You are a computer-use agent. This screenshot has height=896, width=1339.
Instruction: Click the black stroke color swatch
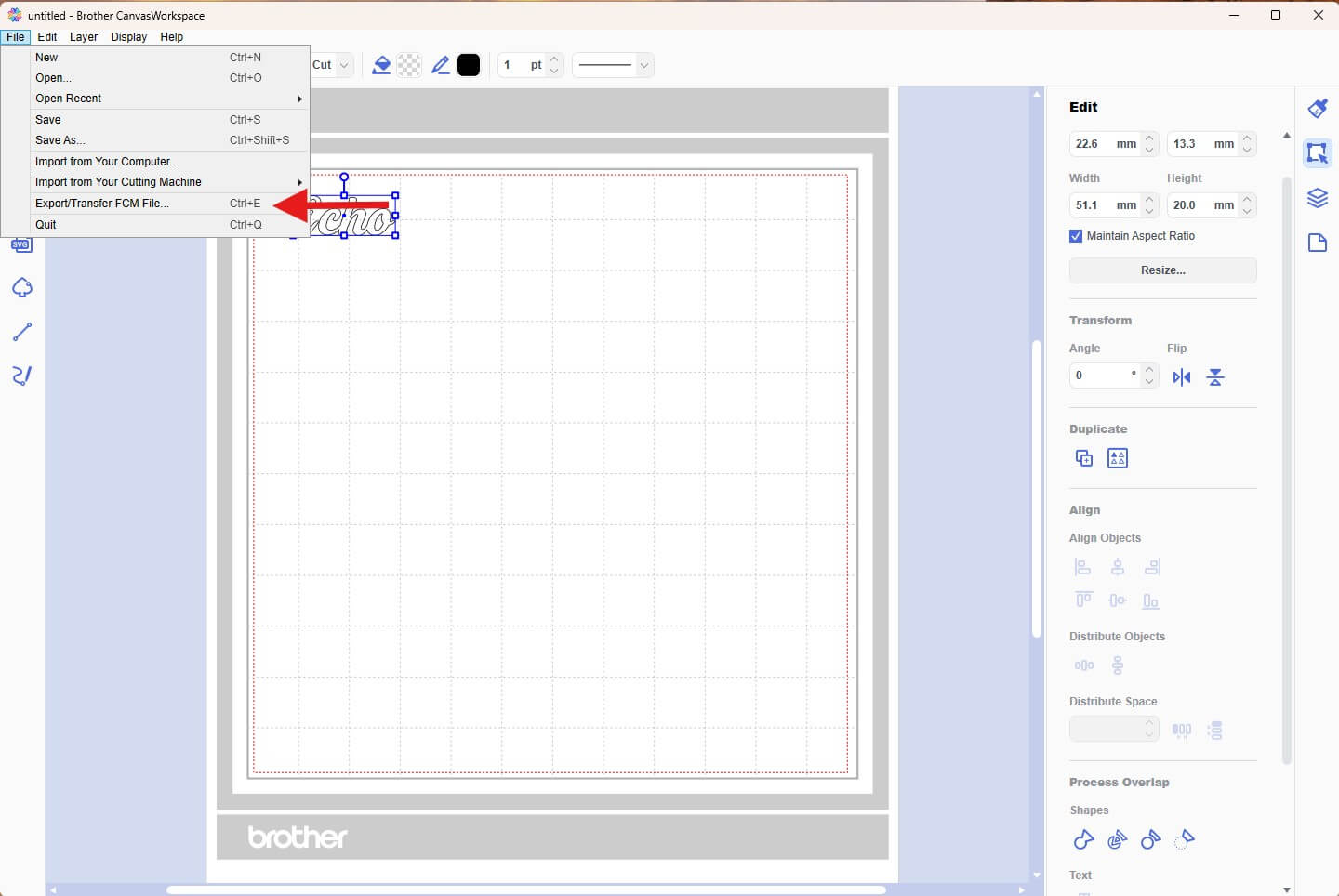pyautogui.click(x=469, y=65)
